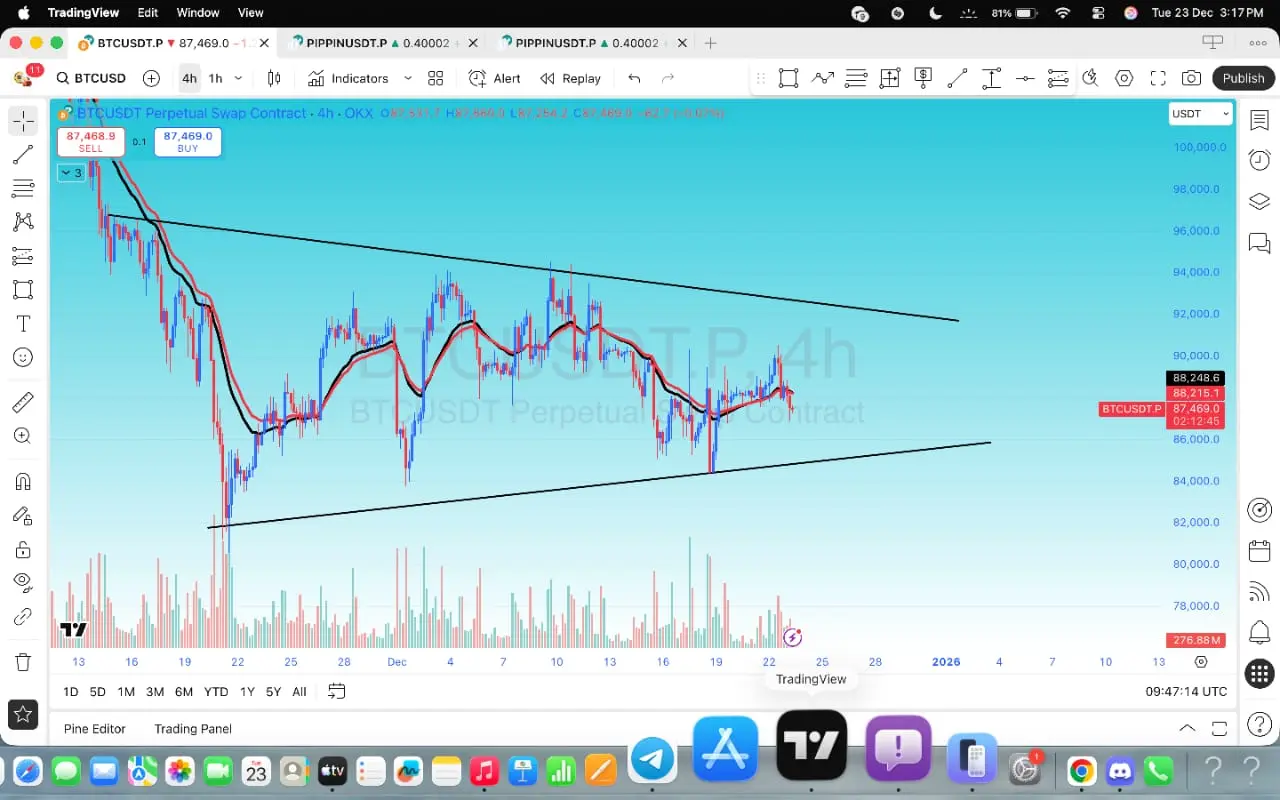Screen dimensions: 1280x800
Task: Open the USDT currency dropdown
Action: pos(1201,114)
